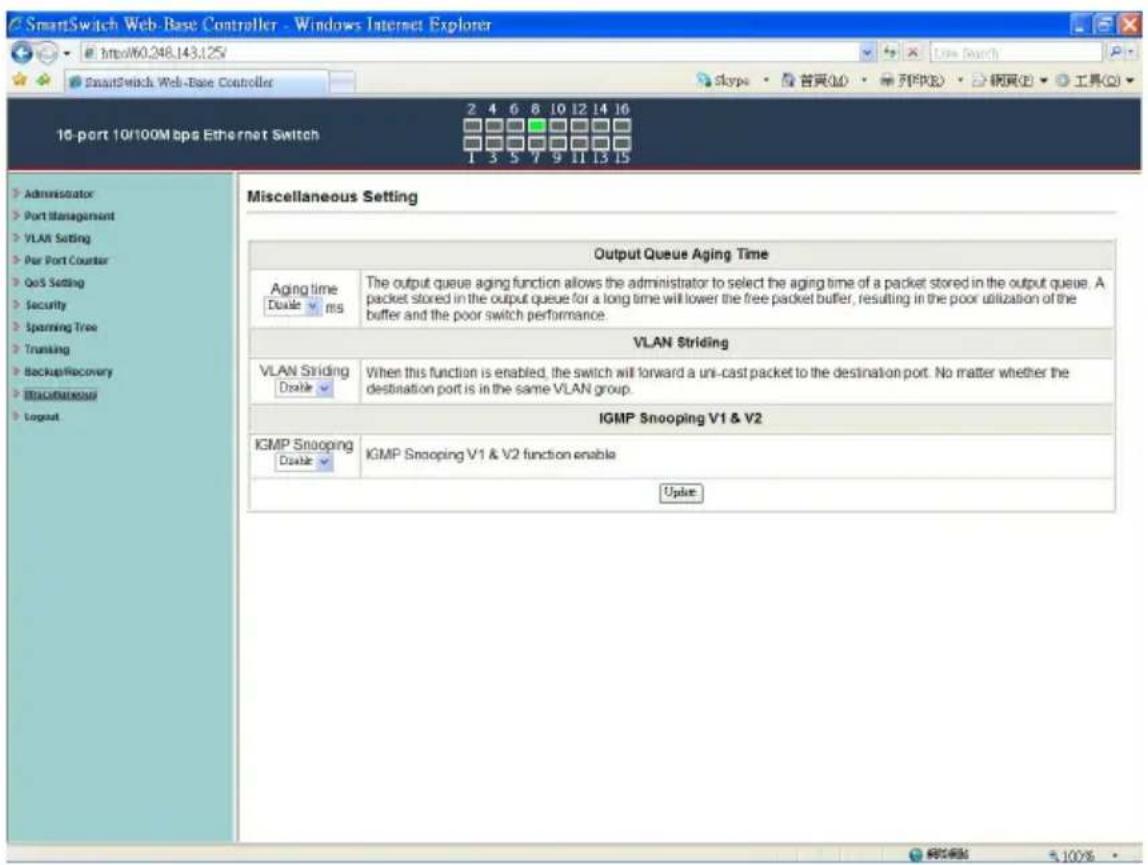This screenshot has width=1148, height=865.
Task: Click the Live Search input box
Action: [x=1016, y=53]
